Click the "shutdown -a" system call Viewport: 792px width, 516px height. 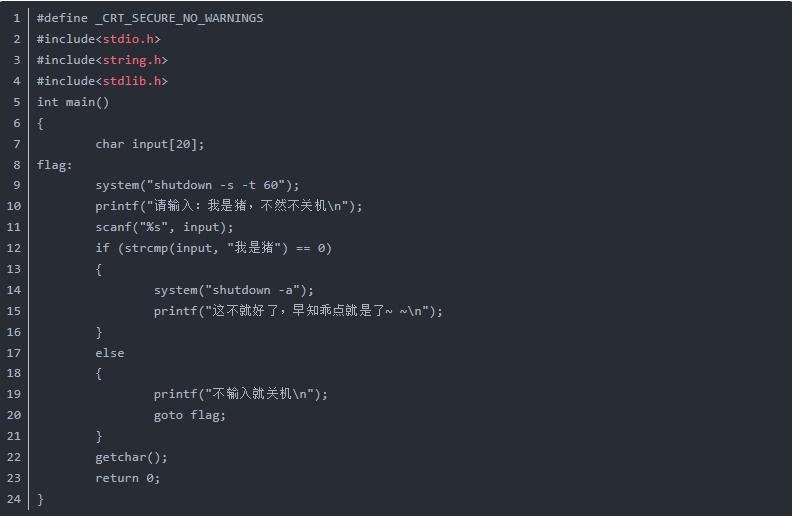tap(234, 290)
